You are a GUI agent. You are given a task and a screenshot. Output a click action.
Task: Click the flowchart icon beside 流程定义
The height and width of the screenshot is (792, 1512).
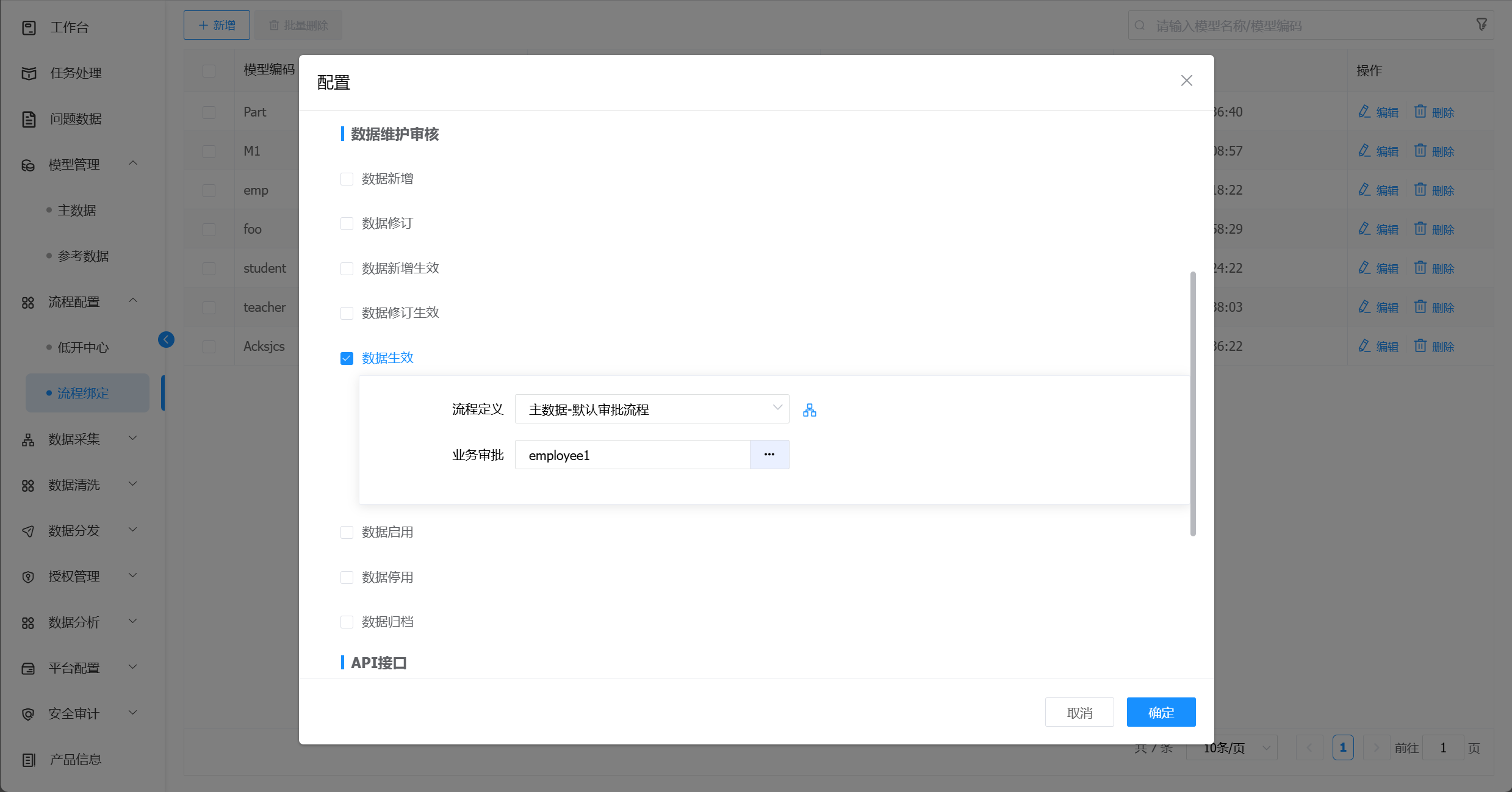[x=809, y=410]
